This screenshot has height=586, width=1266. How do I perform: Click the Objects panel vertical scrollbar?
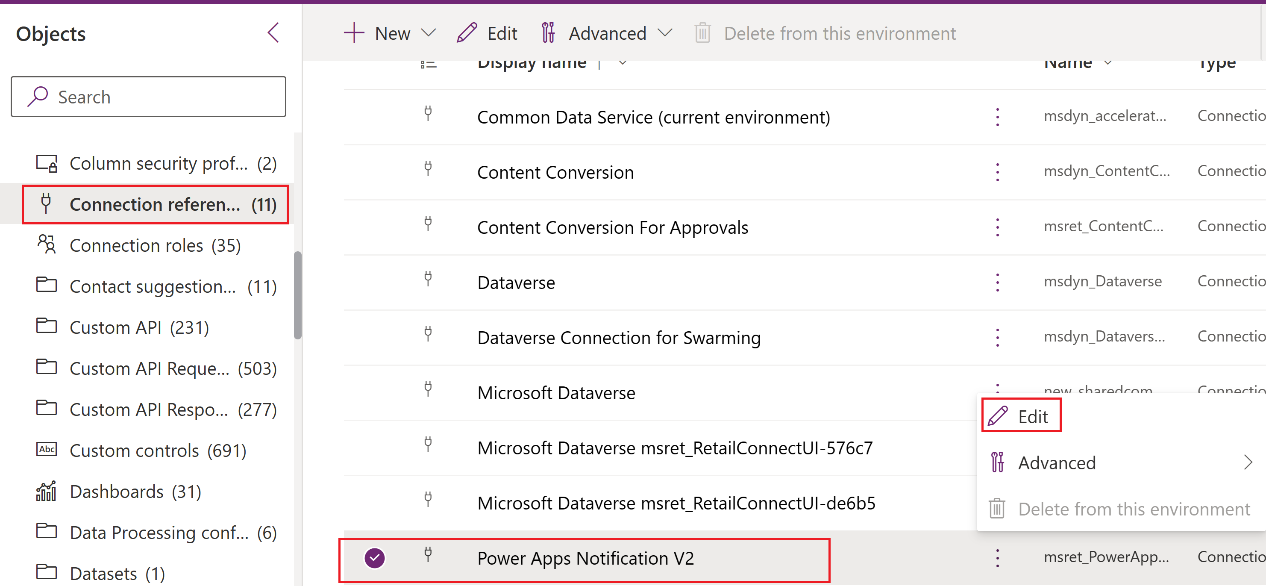tap(297, 294)
